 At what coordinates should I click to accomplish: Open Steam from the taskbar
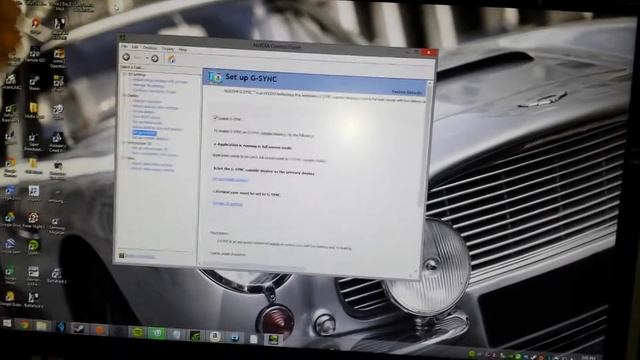coord(78,329)
